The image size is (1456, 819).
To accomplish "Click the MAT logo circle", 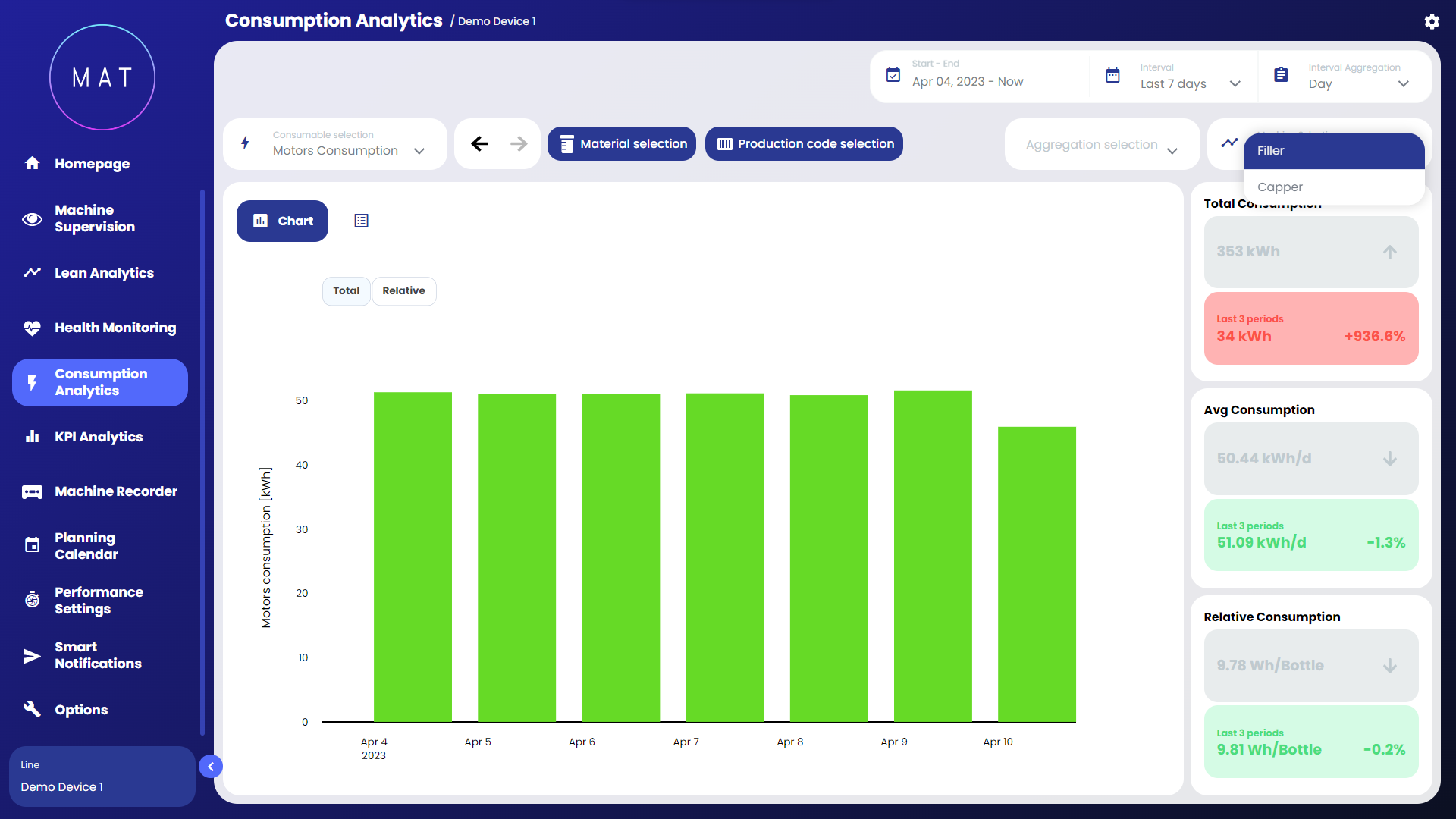I will (102, 77).
